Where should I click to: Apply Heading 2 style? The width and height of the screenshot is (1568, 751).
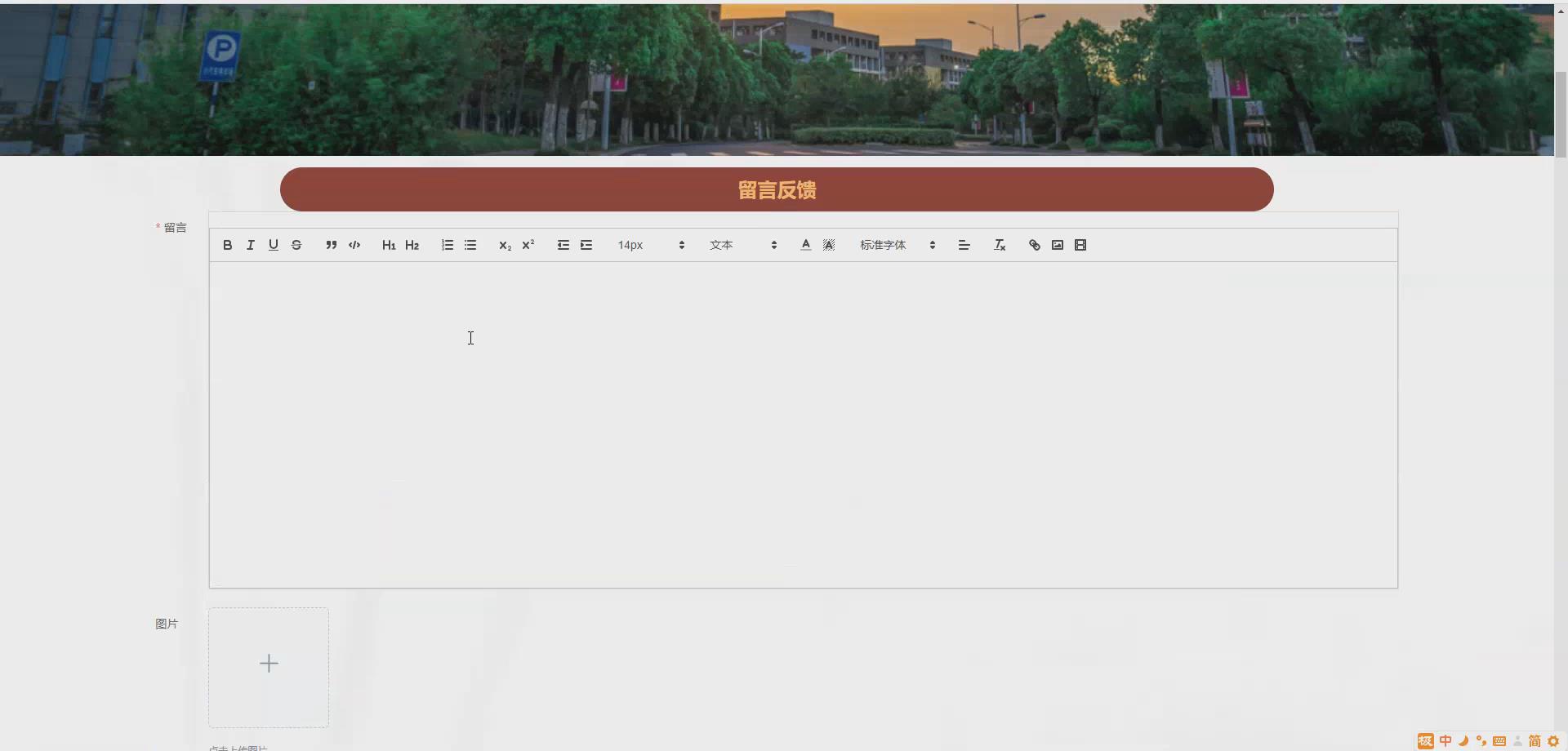412,245
